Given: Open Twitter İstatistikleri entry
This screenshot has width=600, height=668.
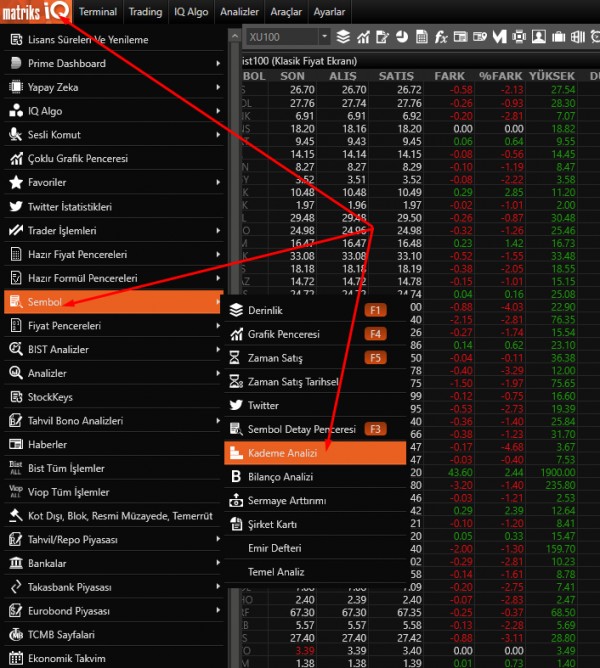Looking at the screenshot, I should click(x=113, y=207).
